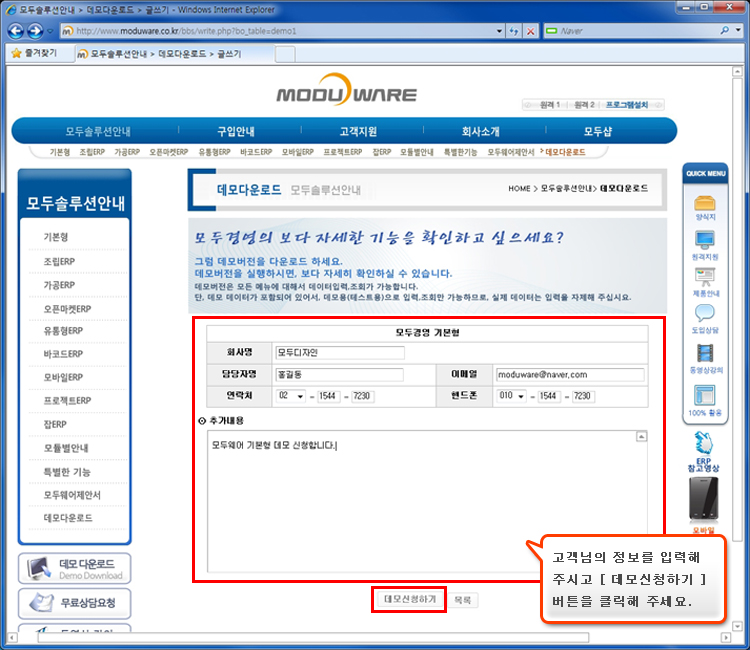Image resolution: width=750 pixels, height=650 pixels.
Task: Open 모두웨어제안서 in the left sidebar
Action: (x=72, y=495)
